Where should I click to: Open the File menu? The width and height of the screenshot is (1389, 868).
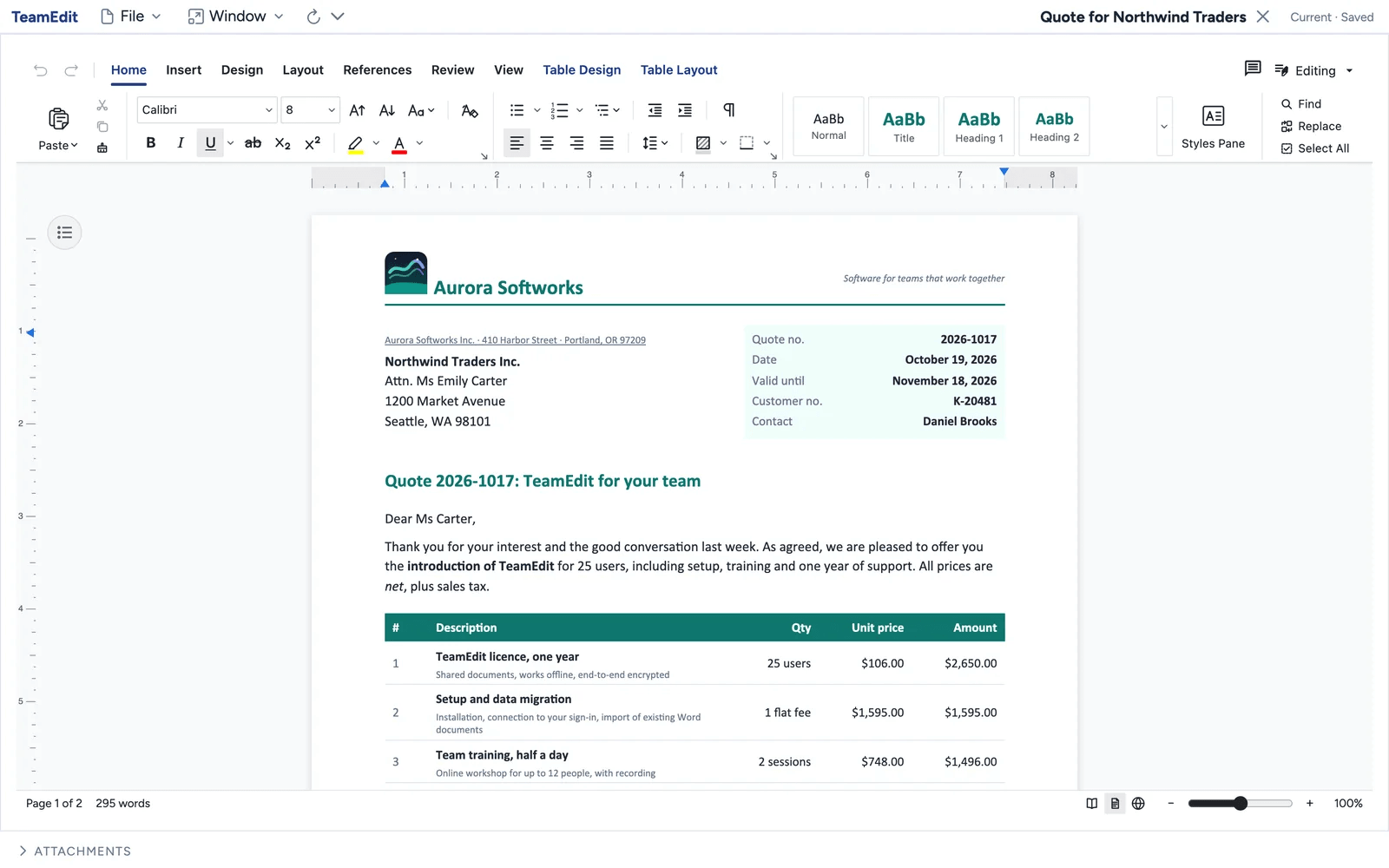[x=131, y=16]
